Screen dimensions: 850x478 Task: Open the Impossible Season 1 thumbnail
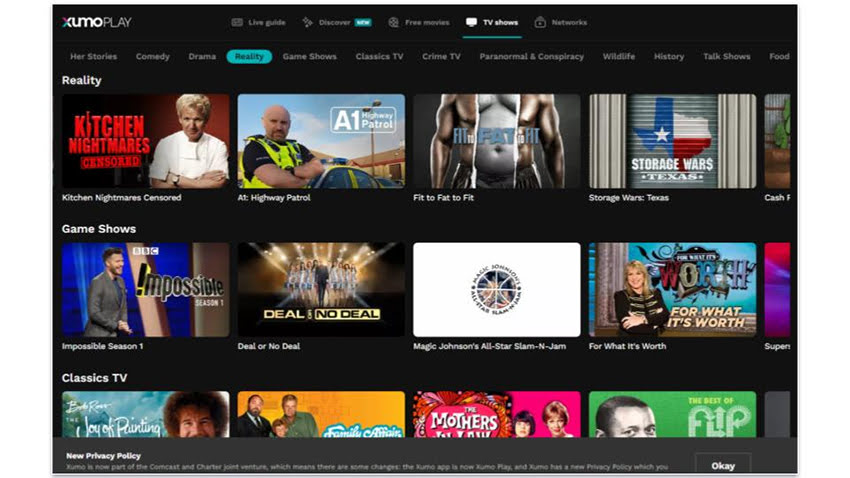pyautogui.click(x=145, y=289)
